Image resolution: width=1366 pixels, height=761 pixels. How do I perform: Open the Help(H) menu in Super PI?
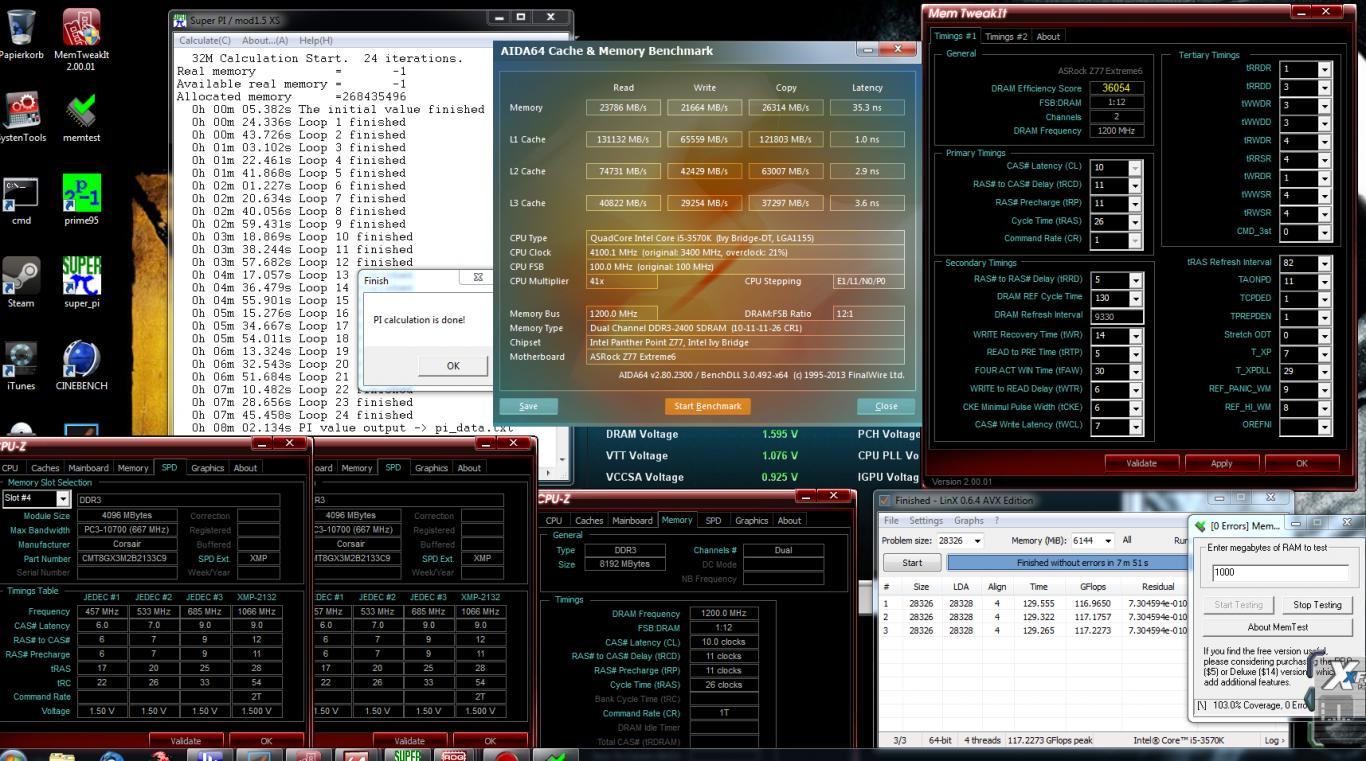(x=316, y=40)
